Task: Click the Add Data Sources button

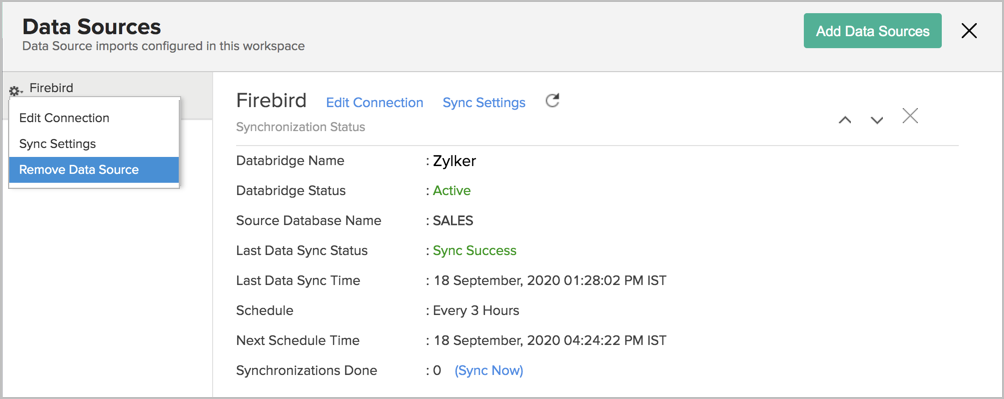Action: click(873, 31)
